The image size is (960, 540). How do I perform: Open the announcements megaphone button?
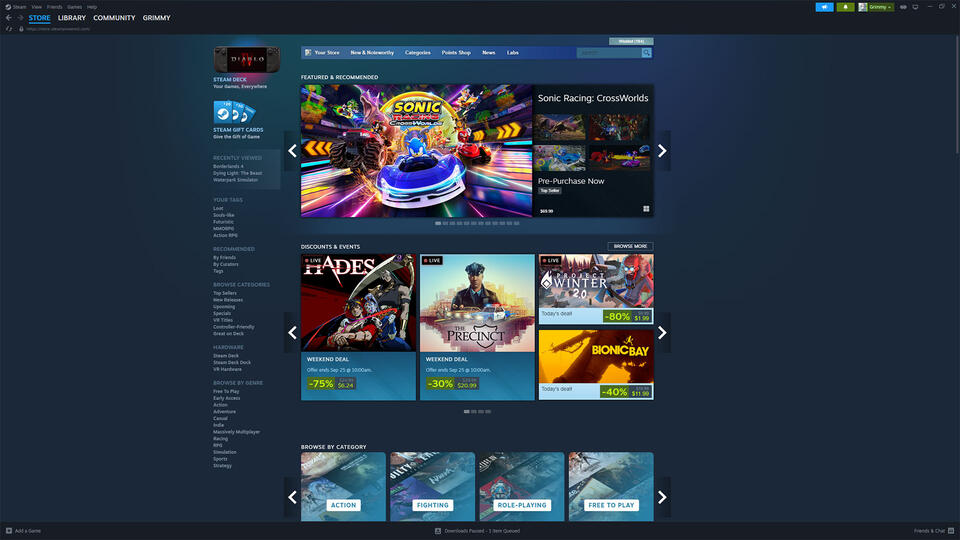coord(824,7)
